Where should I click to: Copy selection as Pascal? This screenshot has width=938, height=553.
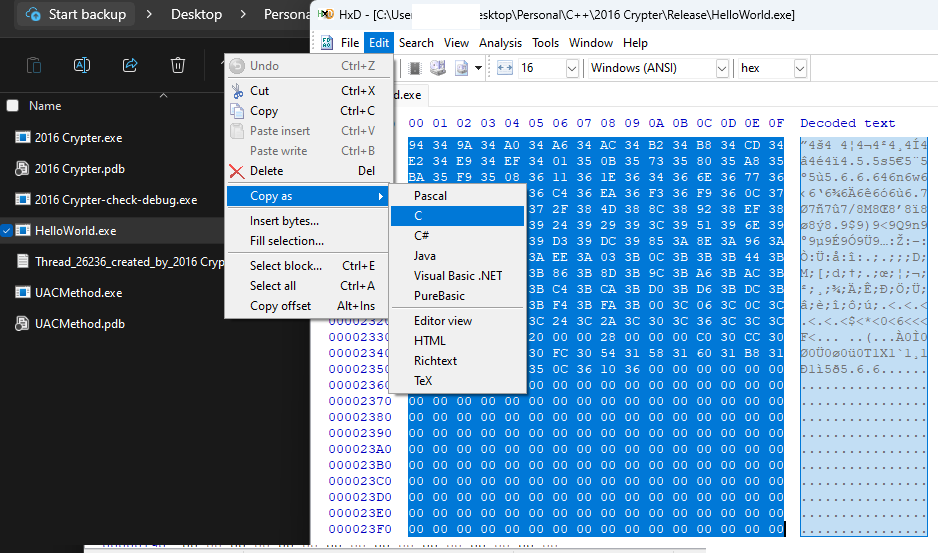click(458, 196)
